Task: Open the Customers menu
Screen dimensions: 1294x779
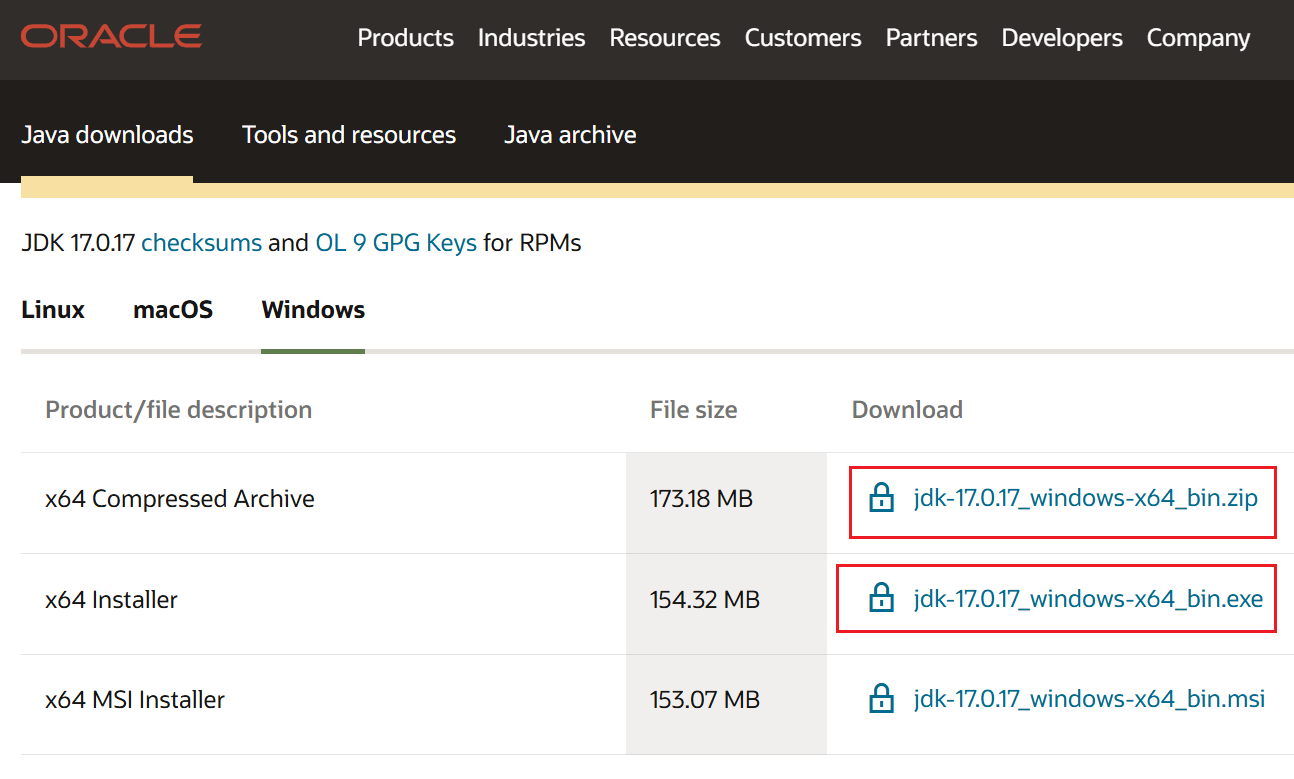Action: coord(803,38)
